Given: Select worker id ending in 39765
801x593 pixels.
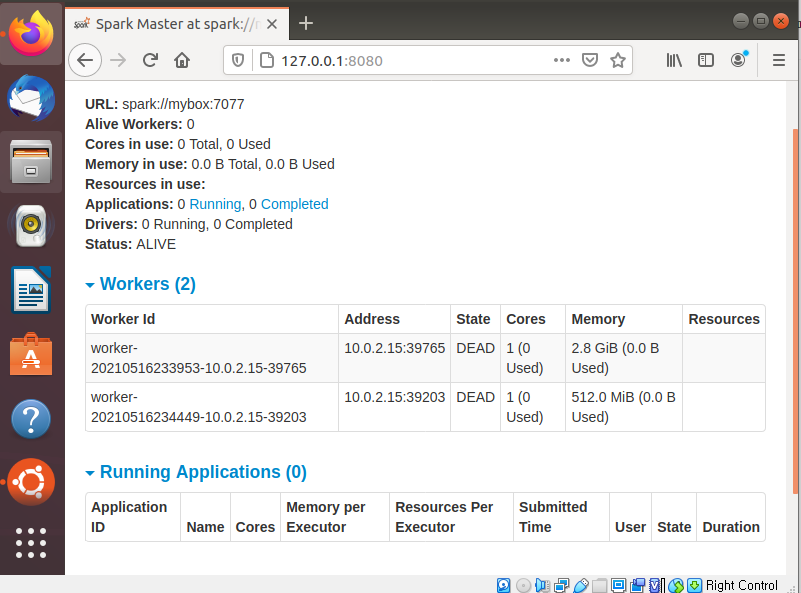Looking at the screenshot, I should coord(199,358).
